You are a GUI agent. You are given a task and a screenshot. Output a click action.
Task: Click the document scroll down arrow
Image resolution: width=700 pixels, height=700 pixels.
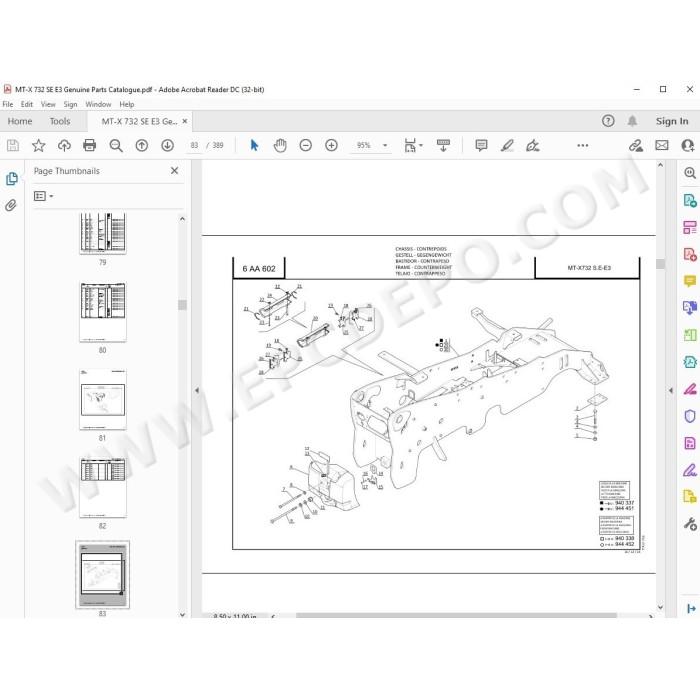[x=661, y=607]
